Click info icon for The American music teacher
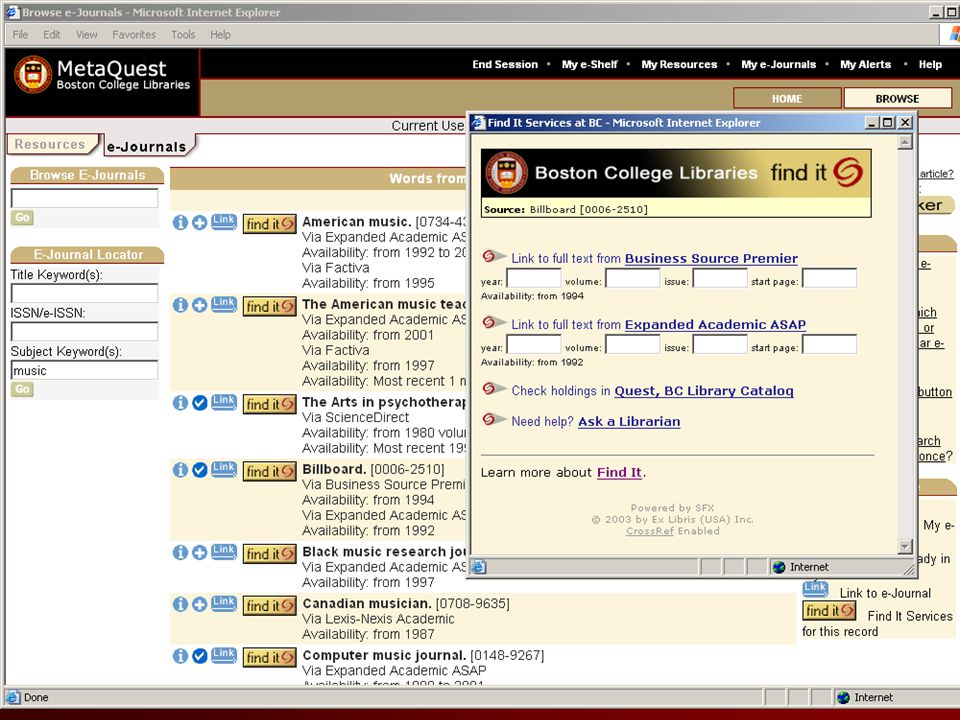 click(180, 305)
